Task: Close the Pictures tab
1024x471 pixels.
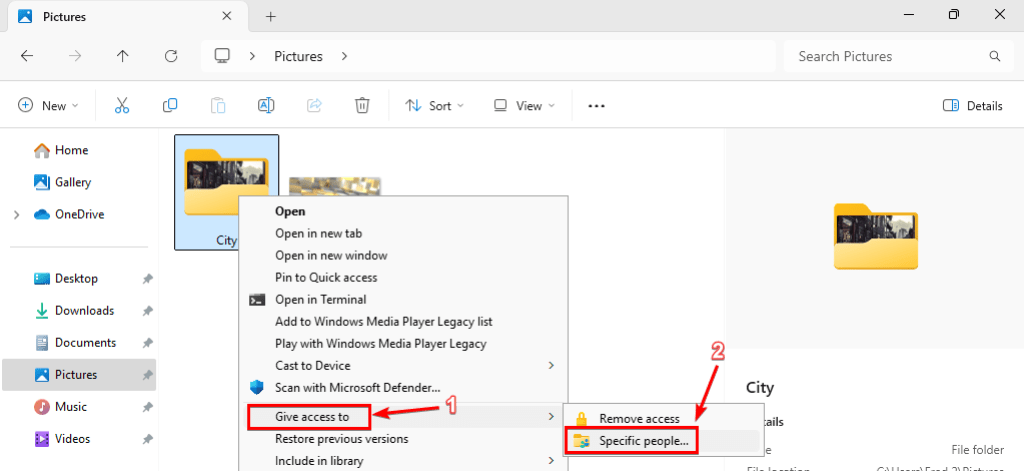Action: point(226,16)
